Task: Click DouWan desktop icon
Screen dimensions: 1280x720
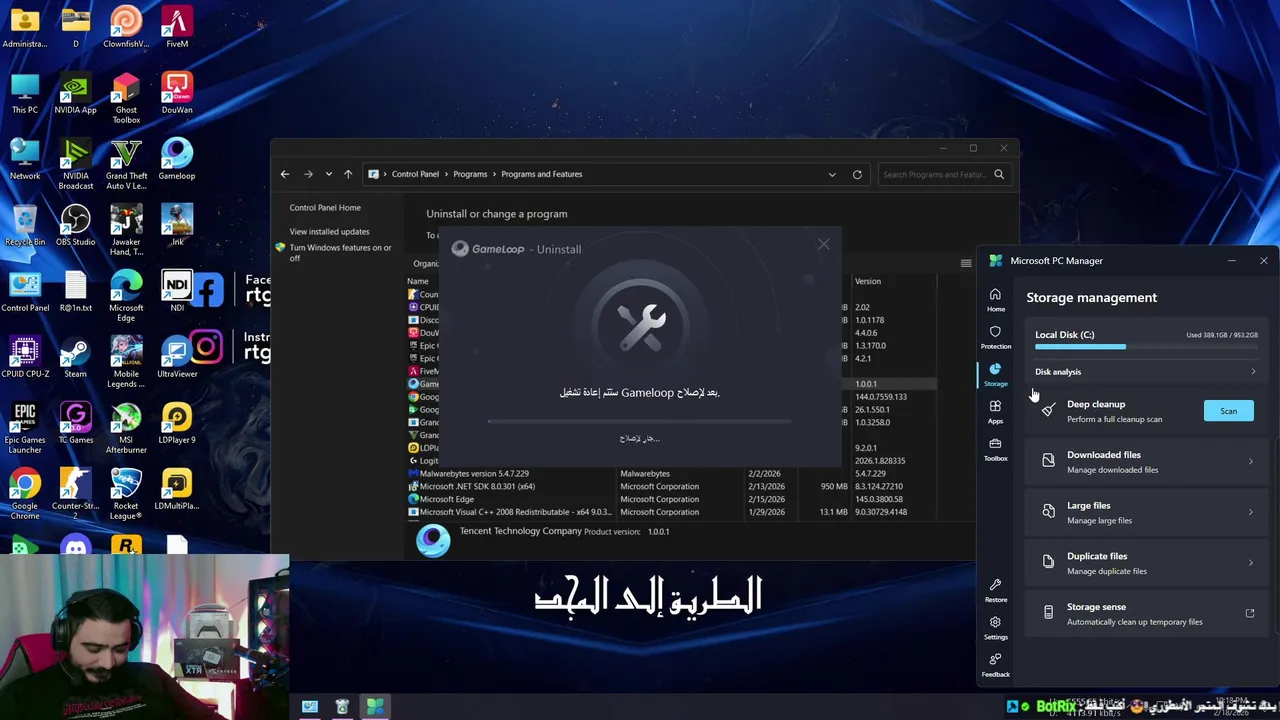Action: point(177,93)
